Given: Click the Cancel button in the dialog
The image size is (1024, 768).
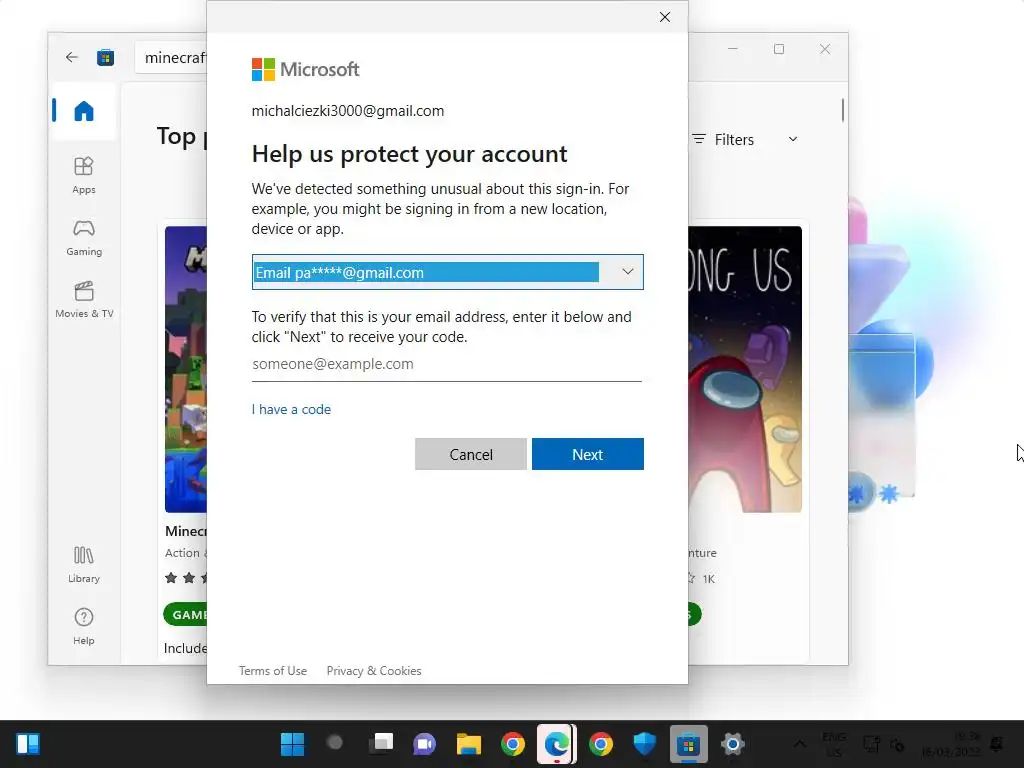Looking at the screenshot, I should pos(471,454).
